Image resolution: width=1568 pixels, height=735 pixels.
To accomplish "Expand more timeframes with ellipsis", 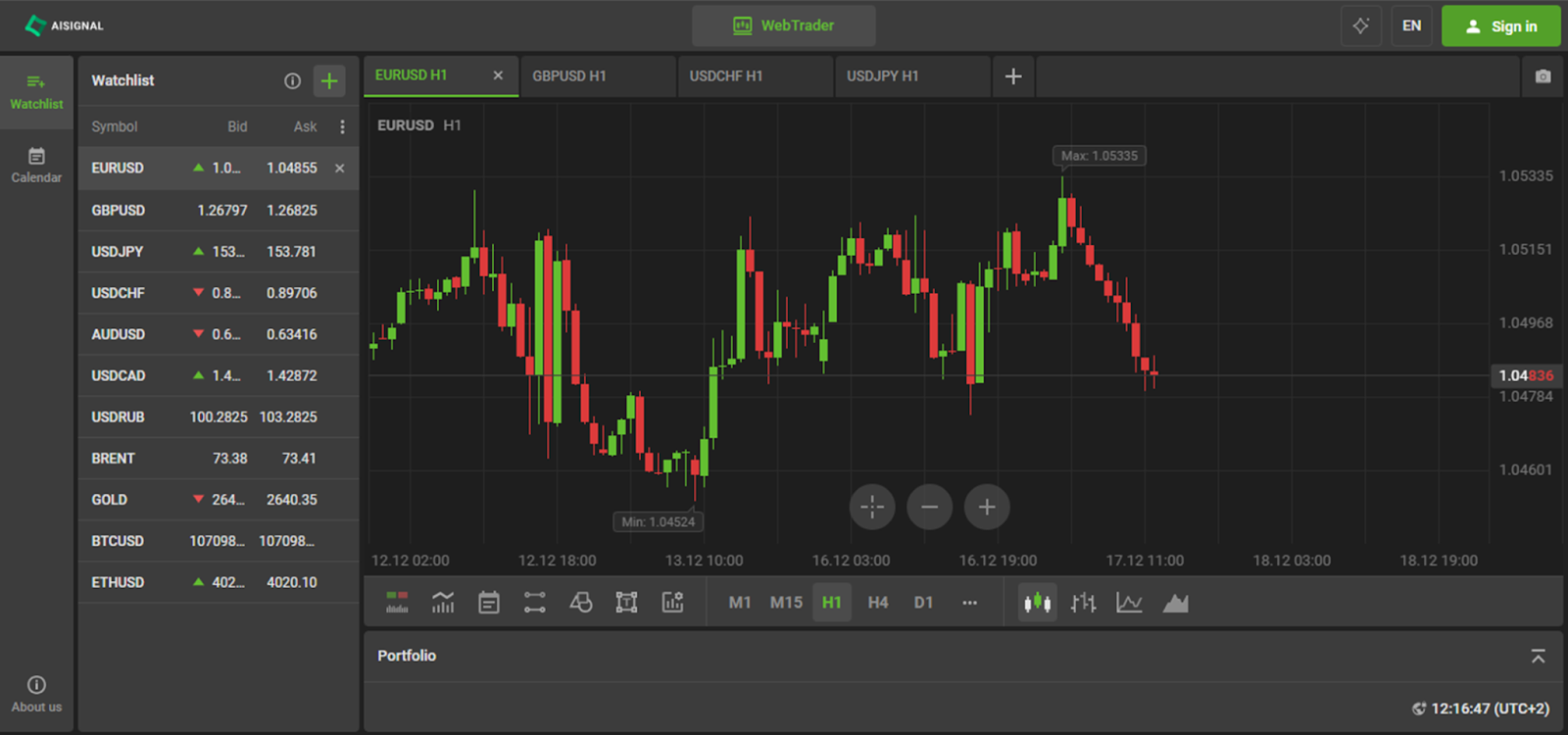I will [969, 603].
